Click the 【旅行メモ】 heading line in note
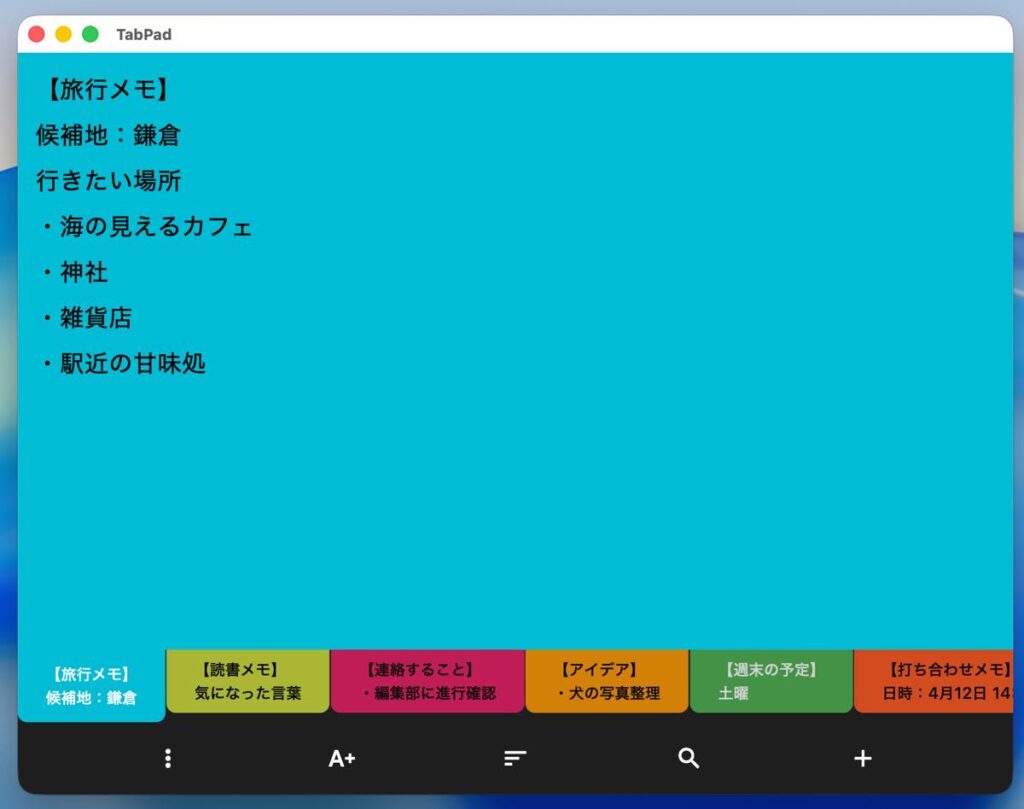The width and height of the screenshot is (1024, 809). (x=104, y=90)
